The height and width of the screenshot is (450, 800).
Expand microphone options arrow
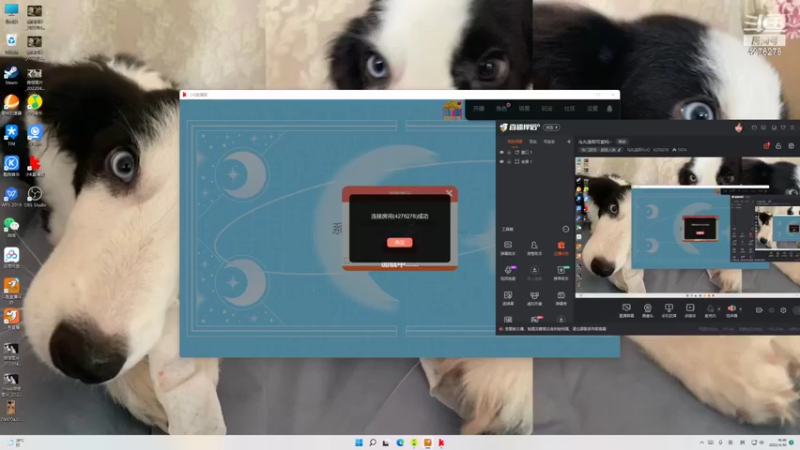[x=719, y=309]
